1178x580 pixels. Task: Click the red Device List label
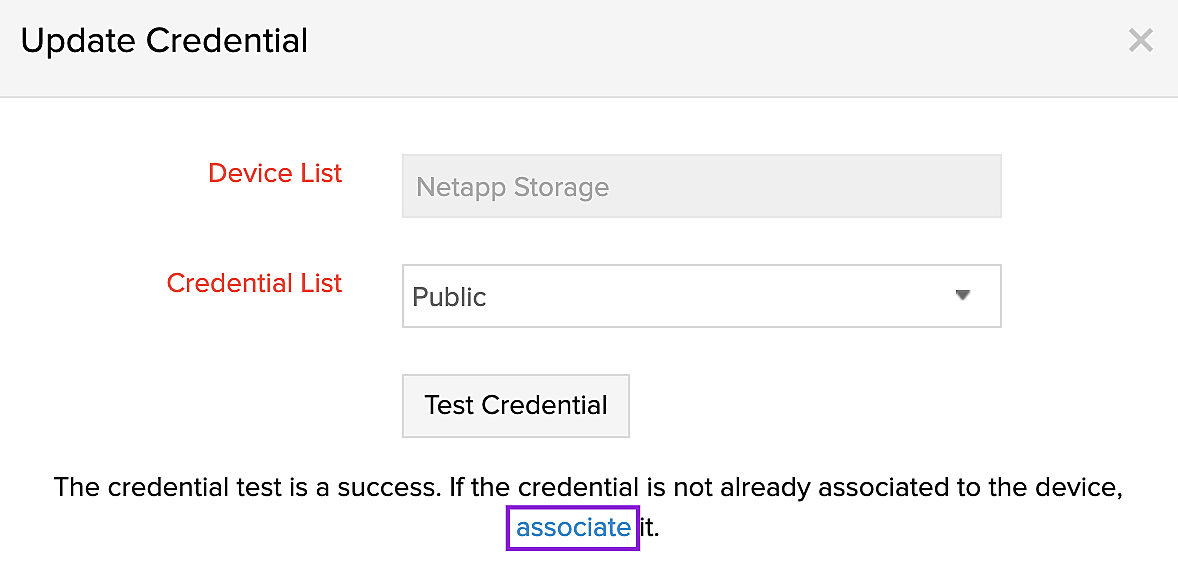[275, 173]
